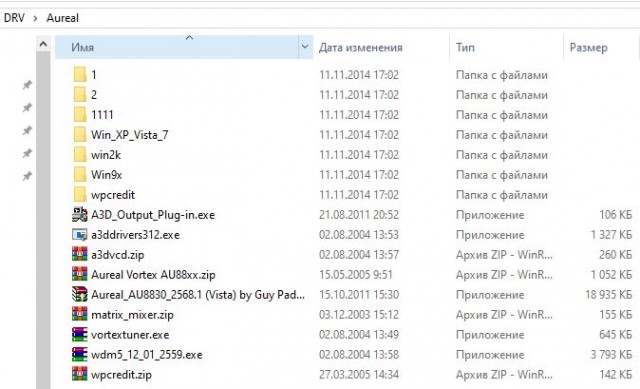Screen dimensions: 640x389
Task: Sort by the Имя column header
Action: coord(176,47)
